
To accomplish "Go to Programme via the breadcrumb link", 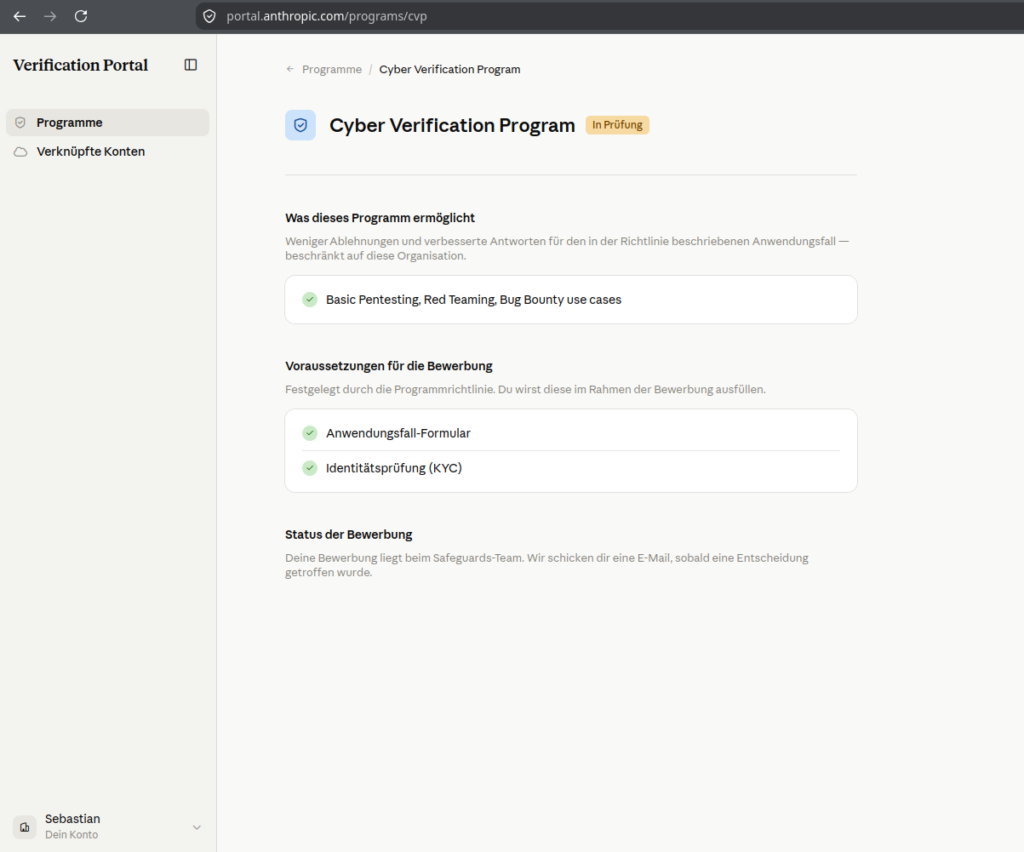I will point(332,69).
